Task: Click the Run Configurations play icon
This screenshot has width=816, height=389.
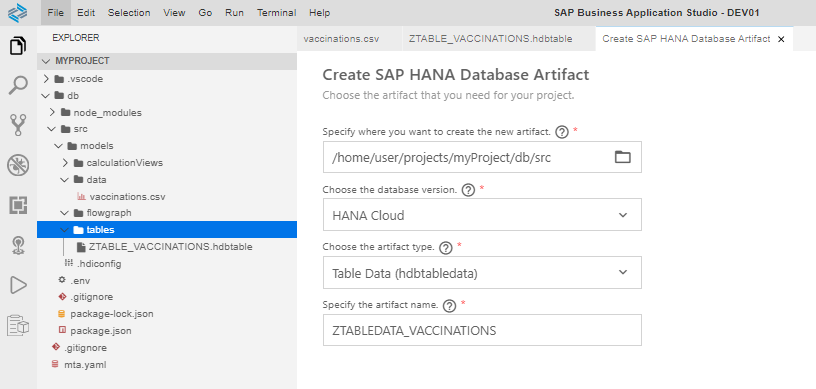Action: tap(18, 285)
